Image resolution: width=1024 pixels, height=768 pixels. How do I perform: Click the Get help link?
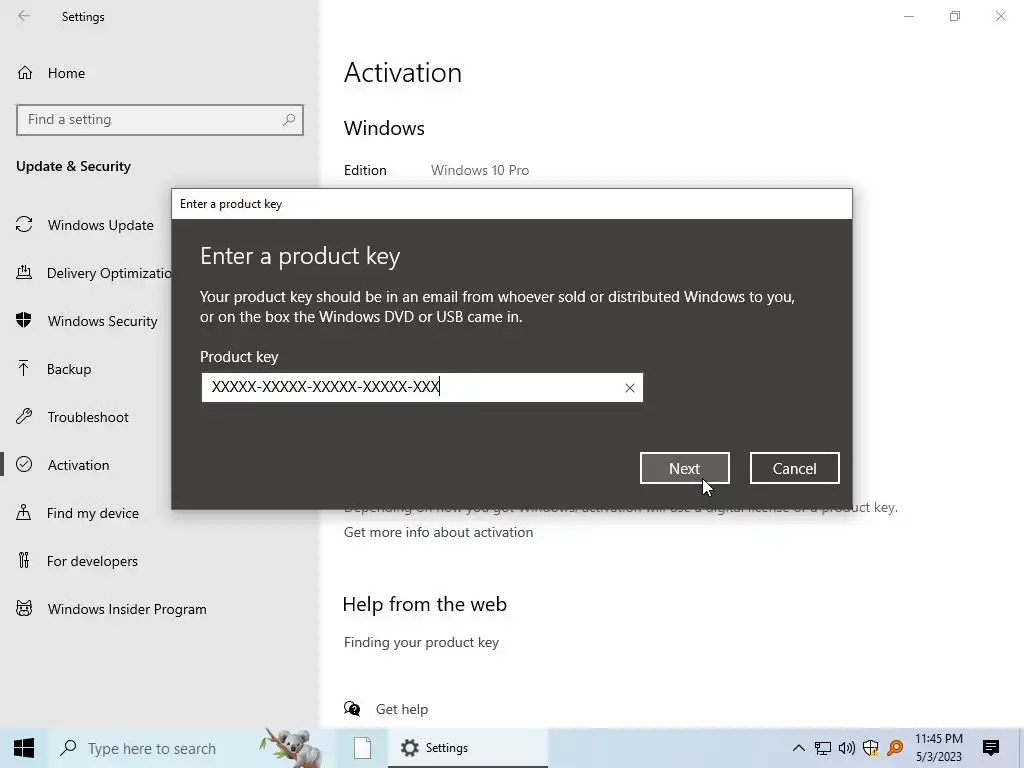402,709
